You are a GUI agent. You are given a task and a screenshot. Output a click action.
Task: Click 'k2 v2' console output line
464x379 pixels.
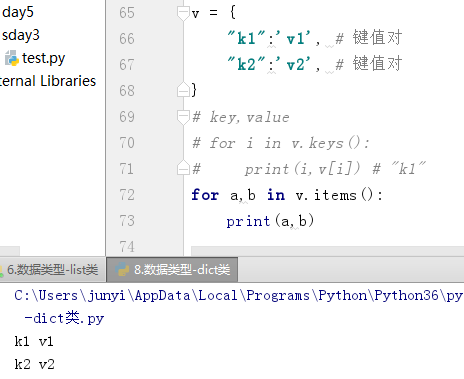(34, 364)
